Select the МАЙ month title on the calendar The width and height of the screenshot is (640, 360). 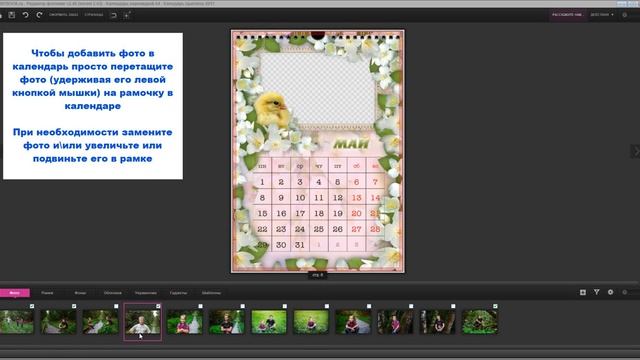351,143
